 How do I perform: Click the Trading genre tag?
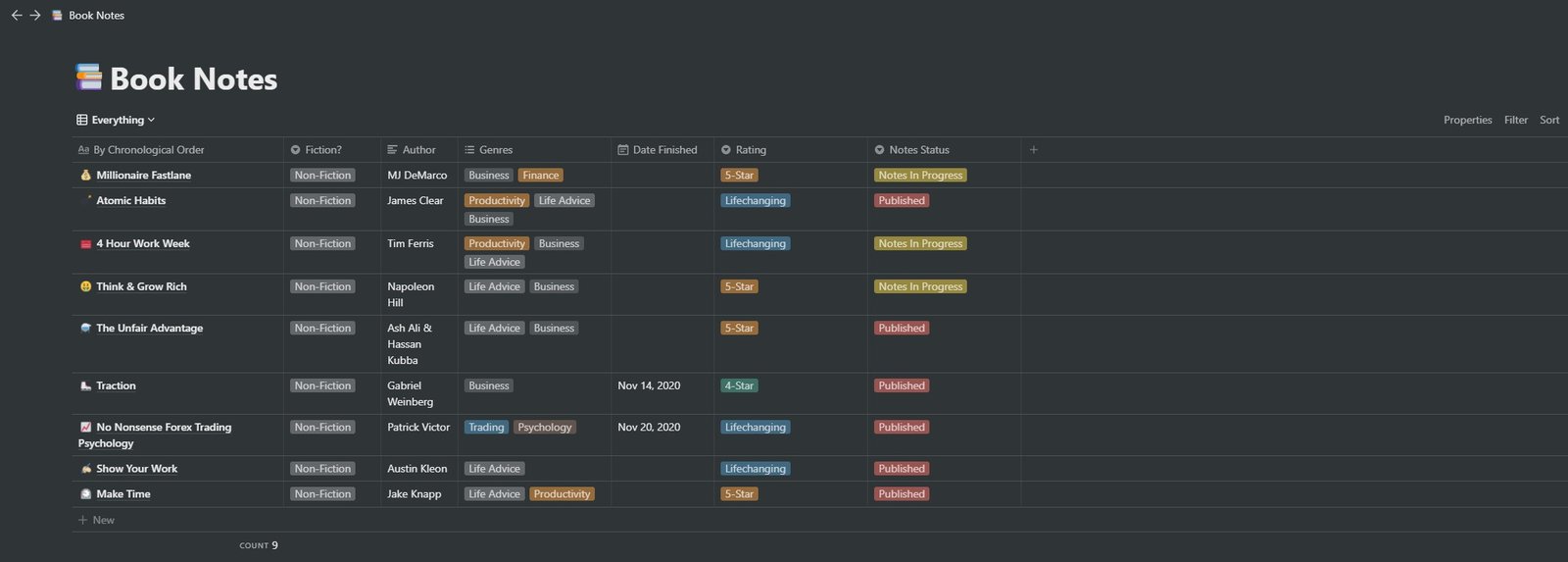[486, 428]
